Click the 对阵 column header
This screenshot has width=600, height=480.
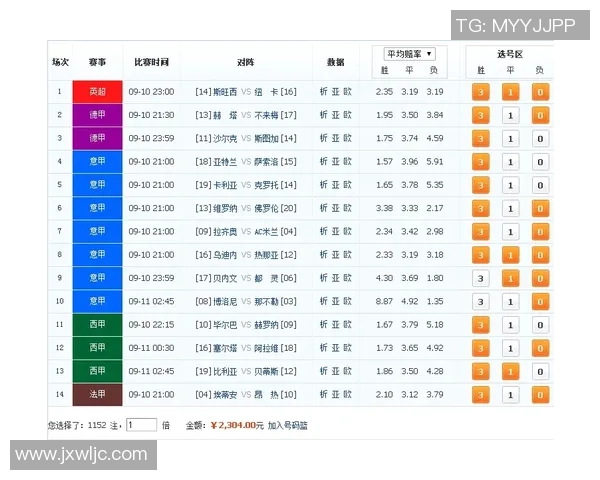click(x=246, y=62)
